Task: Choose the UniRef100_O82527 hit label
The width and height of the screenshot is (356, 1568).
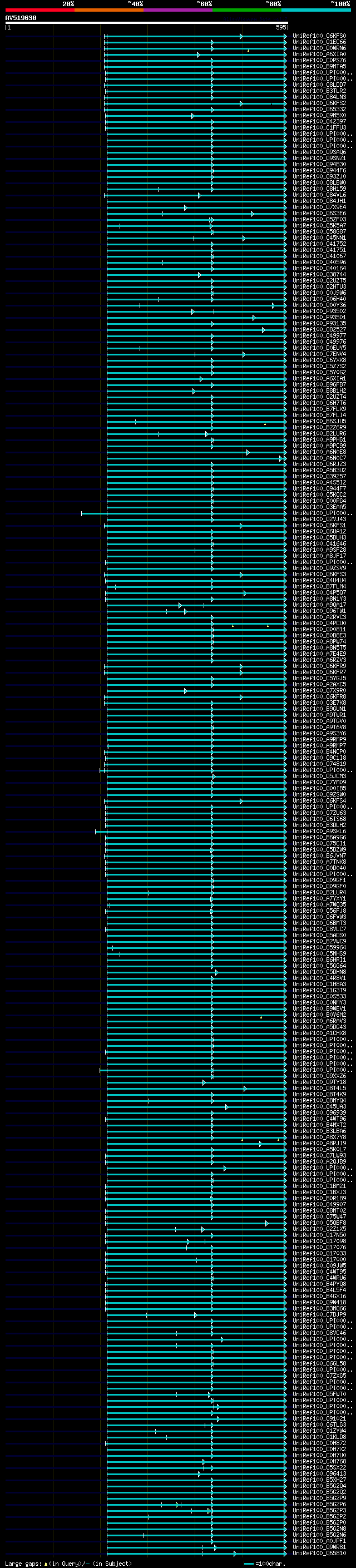Action: [319, 329]
